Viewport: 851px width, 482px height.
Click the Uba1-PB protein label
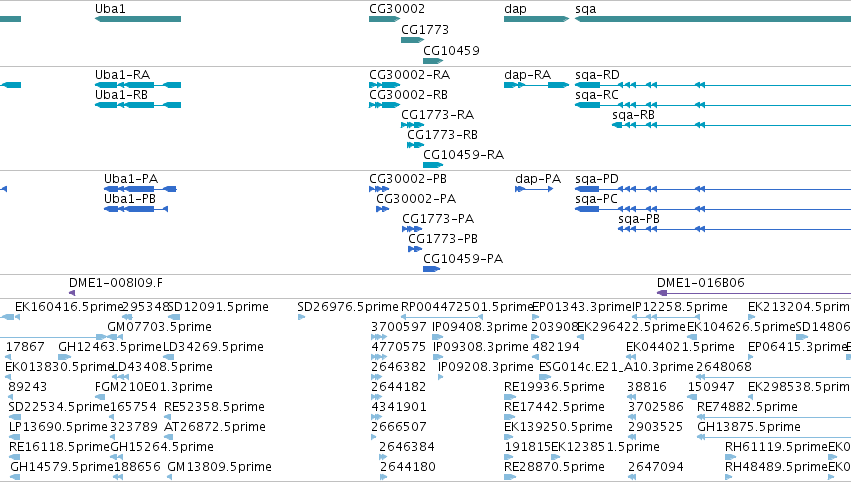point(130,199)
